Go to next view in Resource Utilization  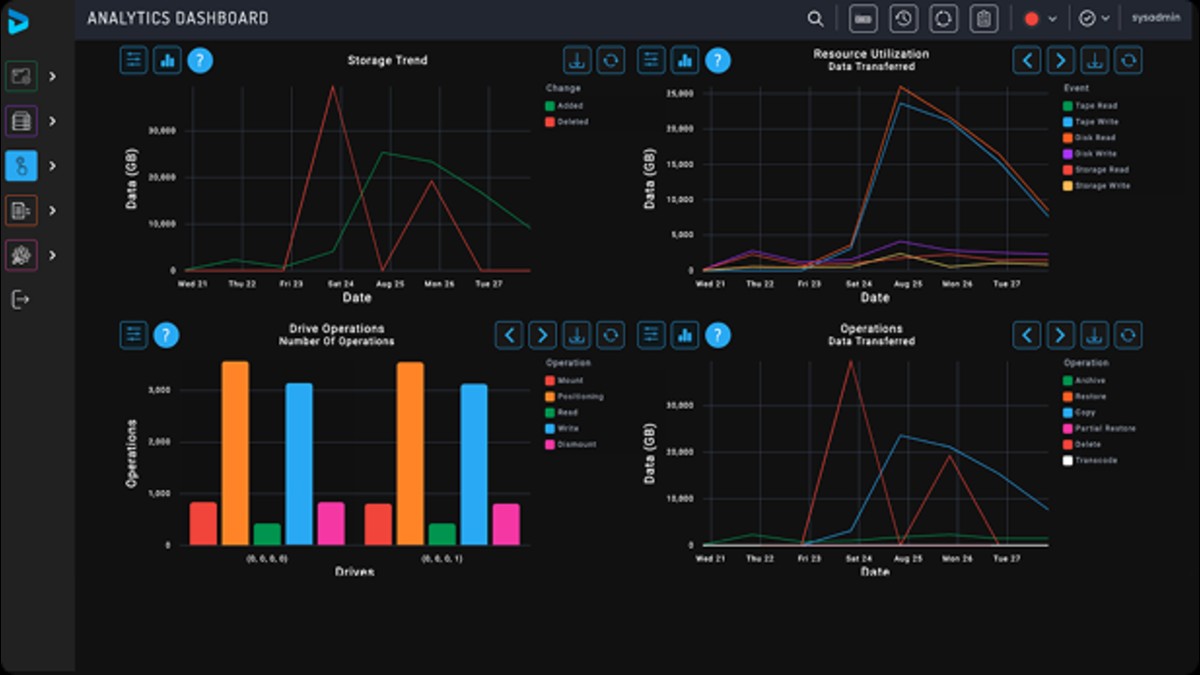pyautogui.click(x=1061, y=60)
